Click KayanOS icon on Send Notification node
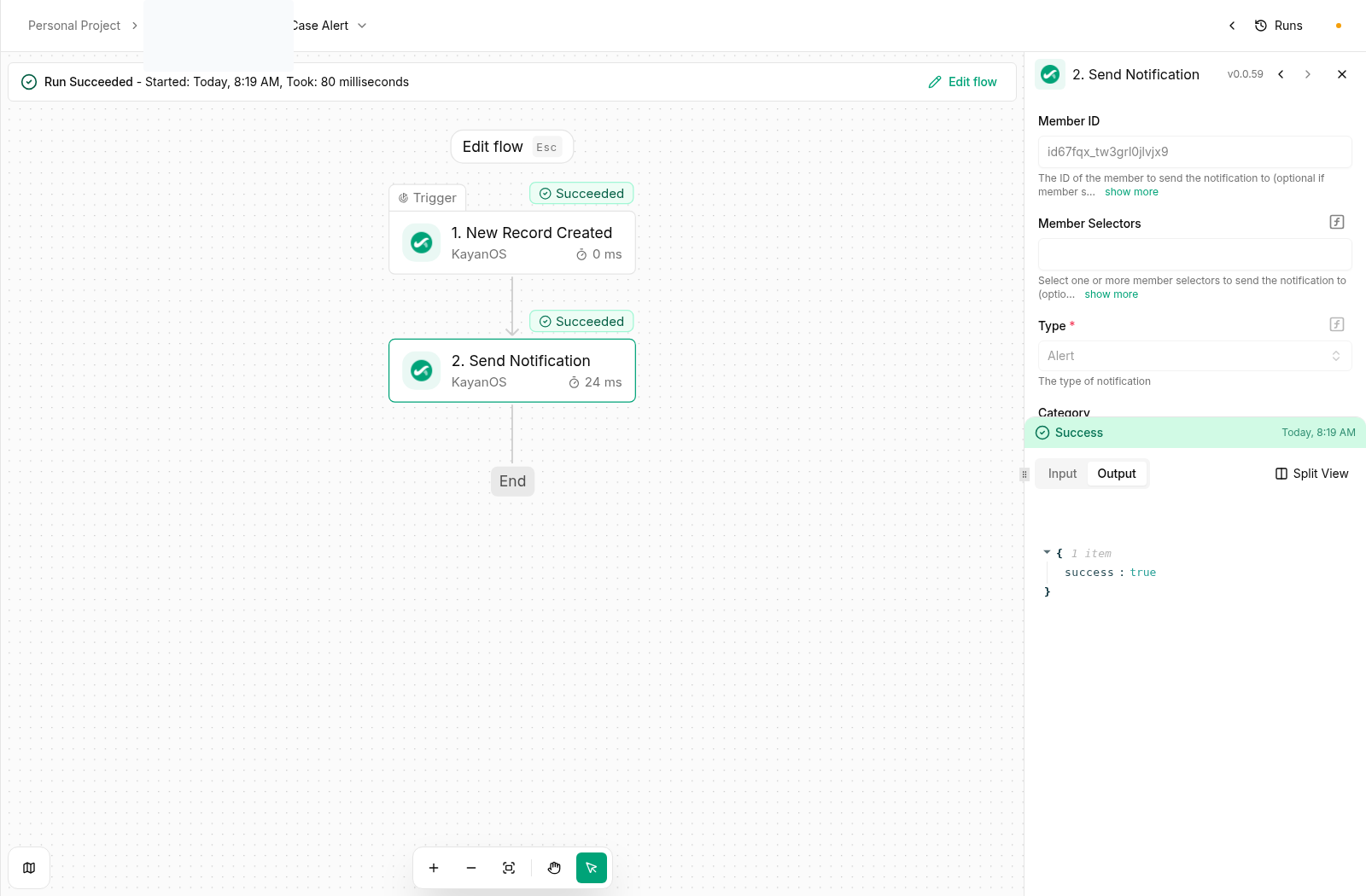This screenshot has width=1366, height=896. tap(422, 370)
